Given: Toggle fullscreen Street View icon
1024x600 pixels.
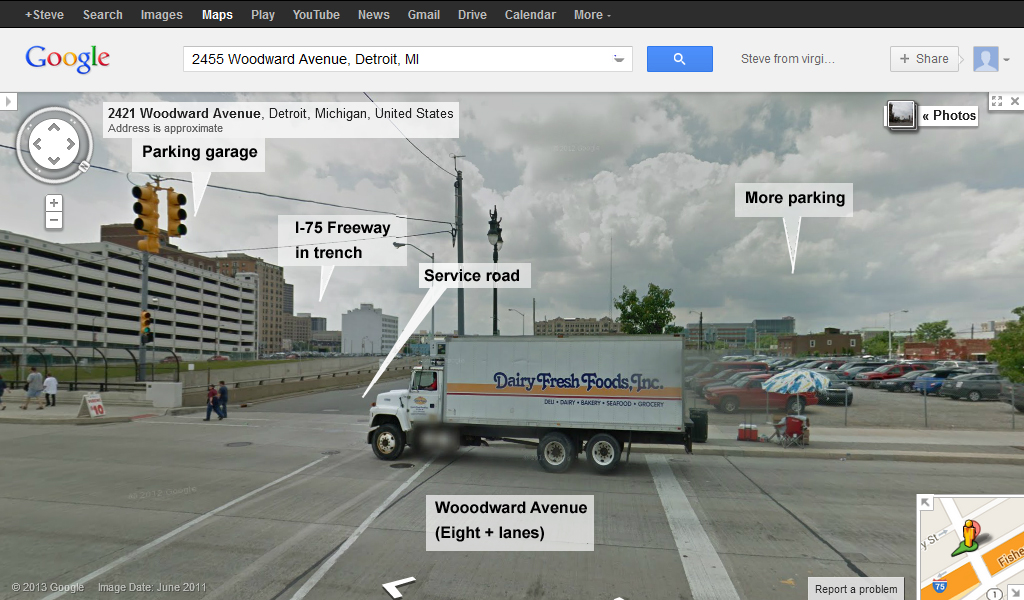Looking at the screenshot, I should click(997, 101).
